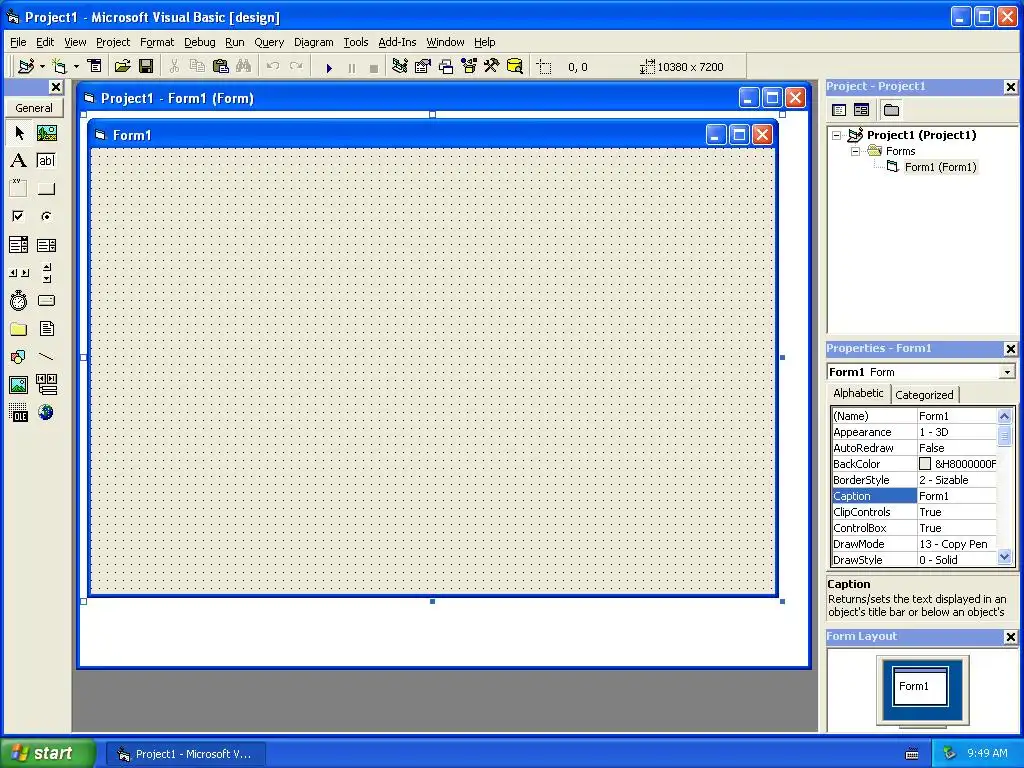This screenshot has width=1024, height=768.
Task: Select the Label control tool
Action: pos(19,161)
